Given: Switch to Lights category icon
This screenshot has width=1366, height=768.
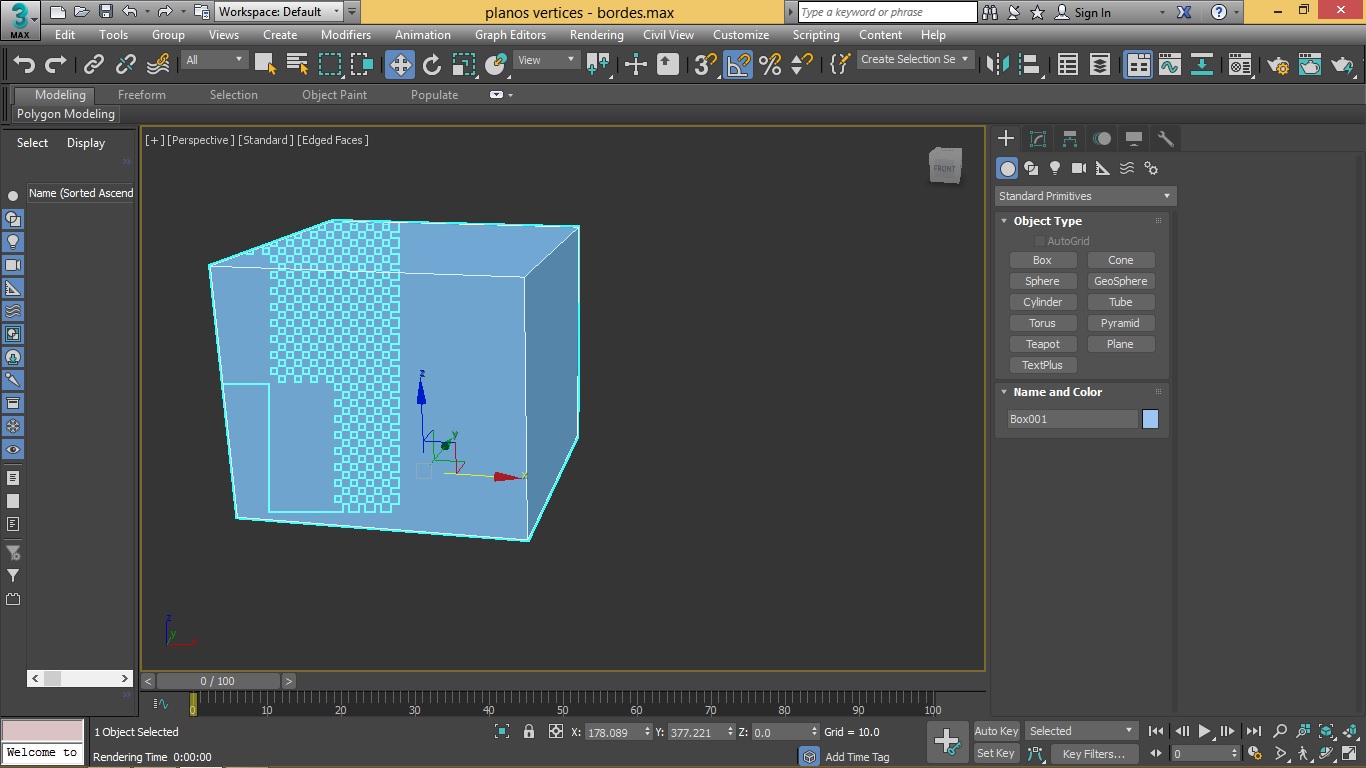Looking at the screenshot, I should coord(1055,168).
